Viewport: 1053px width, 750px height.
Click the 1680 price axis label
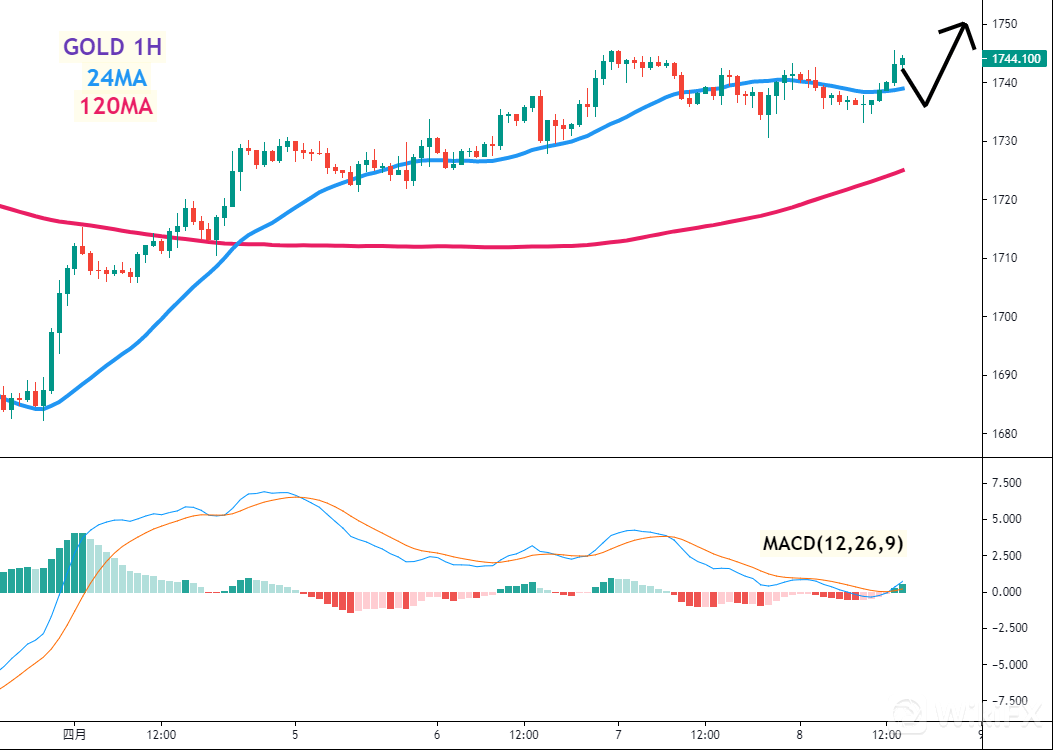(1004, 433)
